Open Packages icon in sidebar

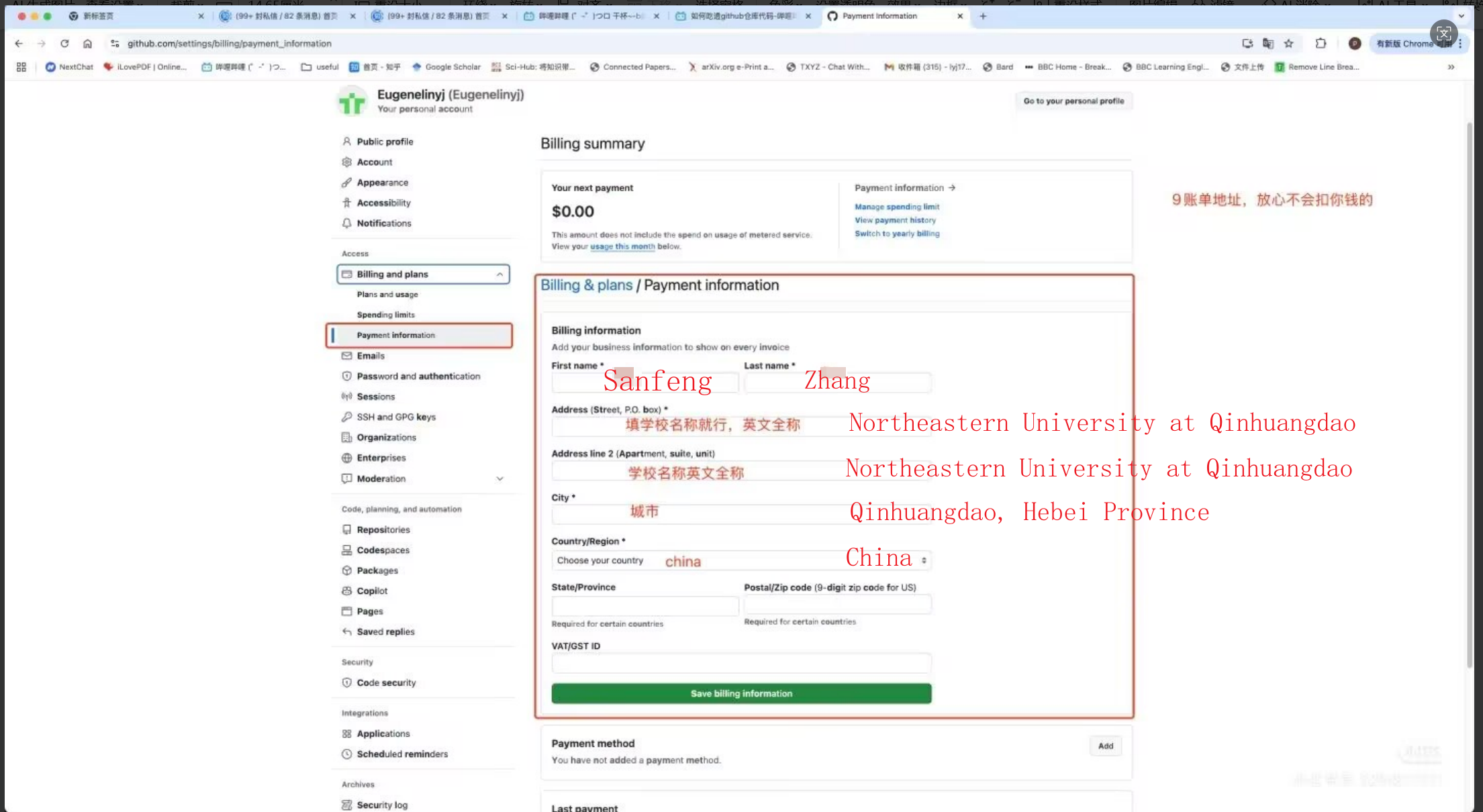[x=346, y=570]
